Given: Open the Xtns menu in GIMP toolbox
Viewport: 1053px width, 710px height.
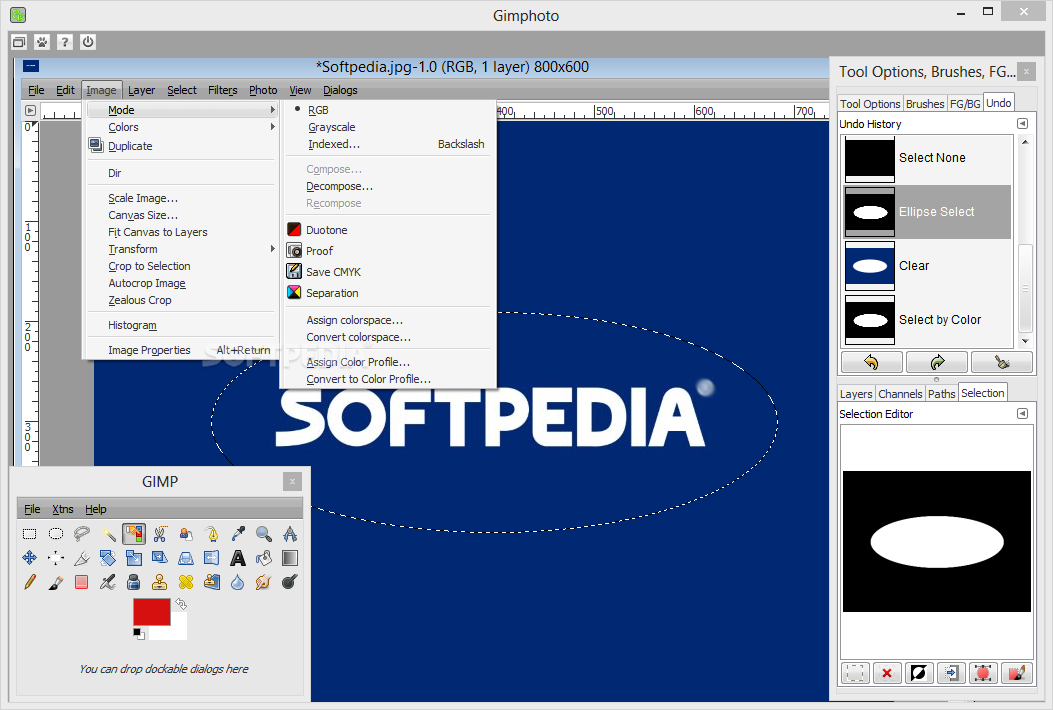Looking at the screenshot, I should 62,509.
